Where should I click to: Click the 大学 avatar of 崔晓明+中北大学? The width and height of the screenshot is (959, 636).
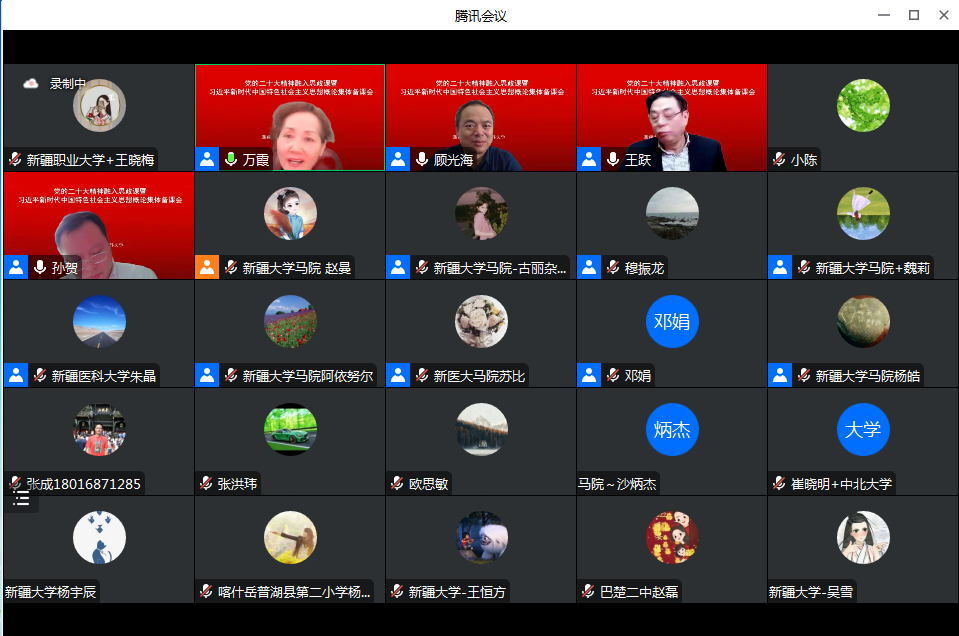point(862,430)
